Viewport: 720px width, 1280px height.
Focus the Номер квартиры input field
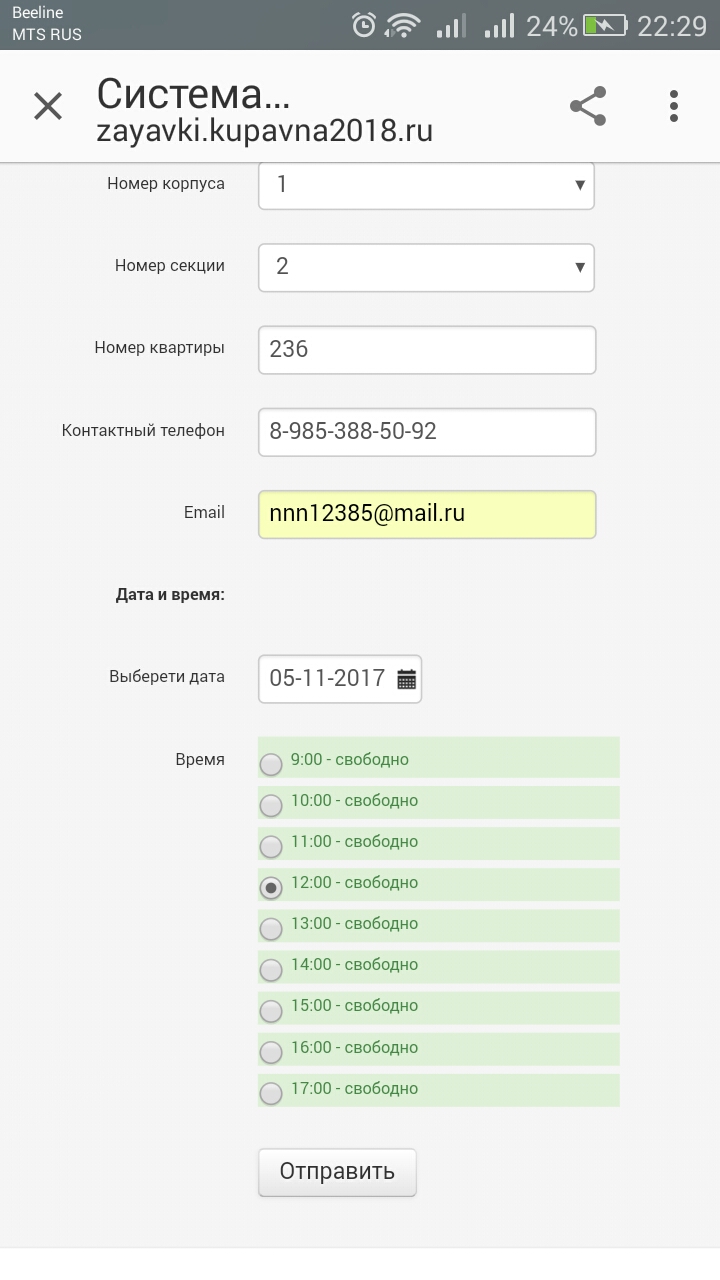point(427,349)
